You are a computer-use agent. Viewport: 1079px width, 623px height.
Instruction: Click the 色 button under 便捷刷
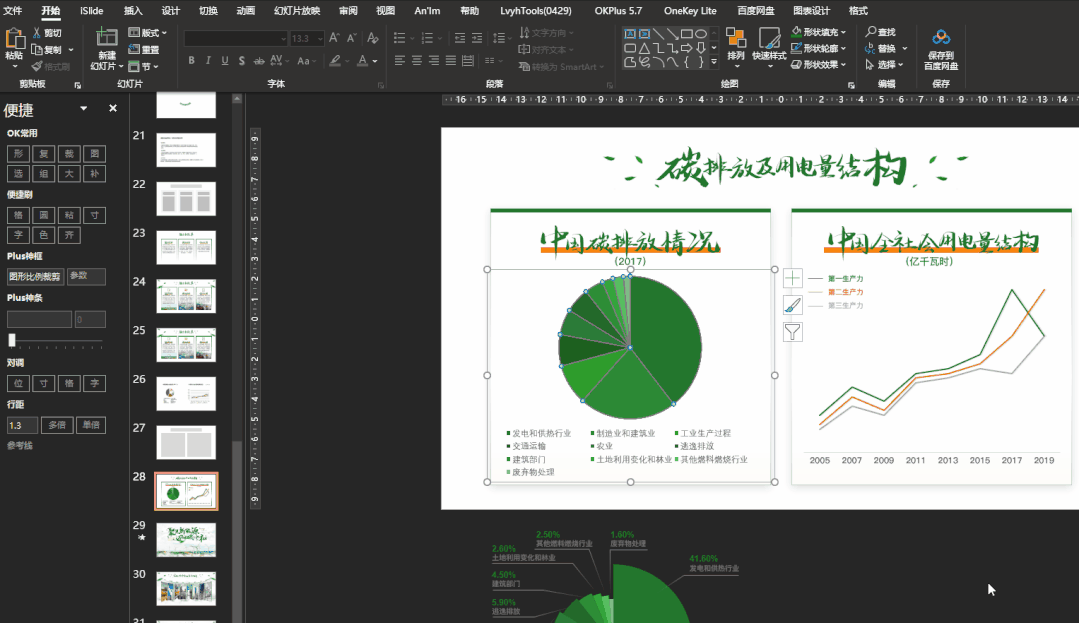43,235
